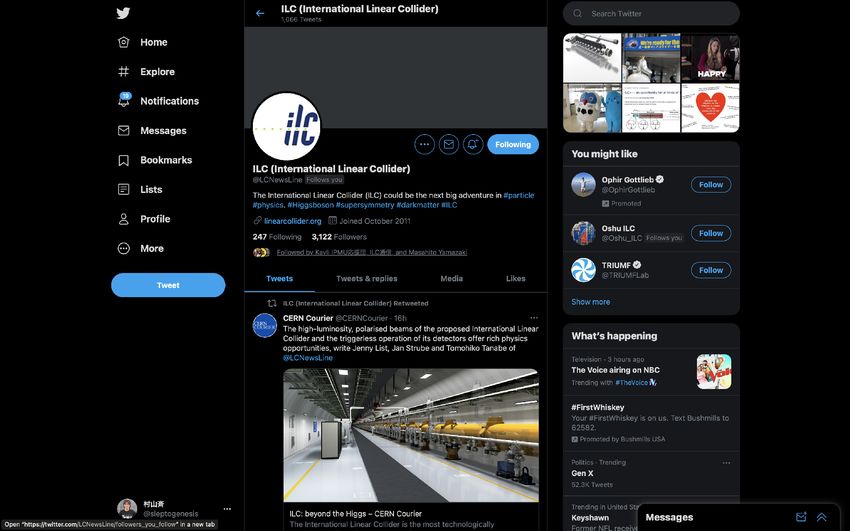The width and height of the screenshot is (850, 531).
Task: Switch to Media tab
Action: (452, 279)
